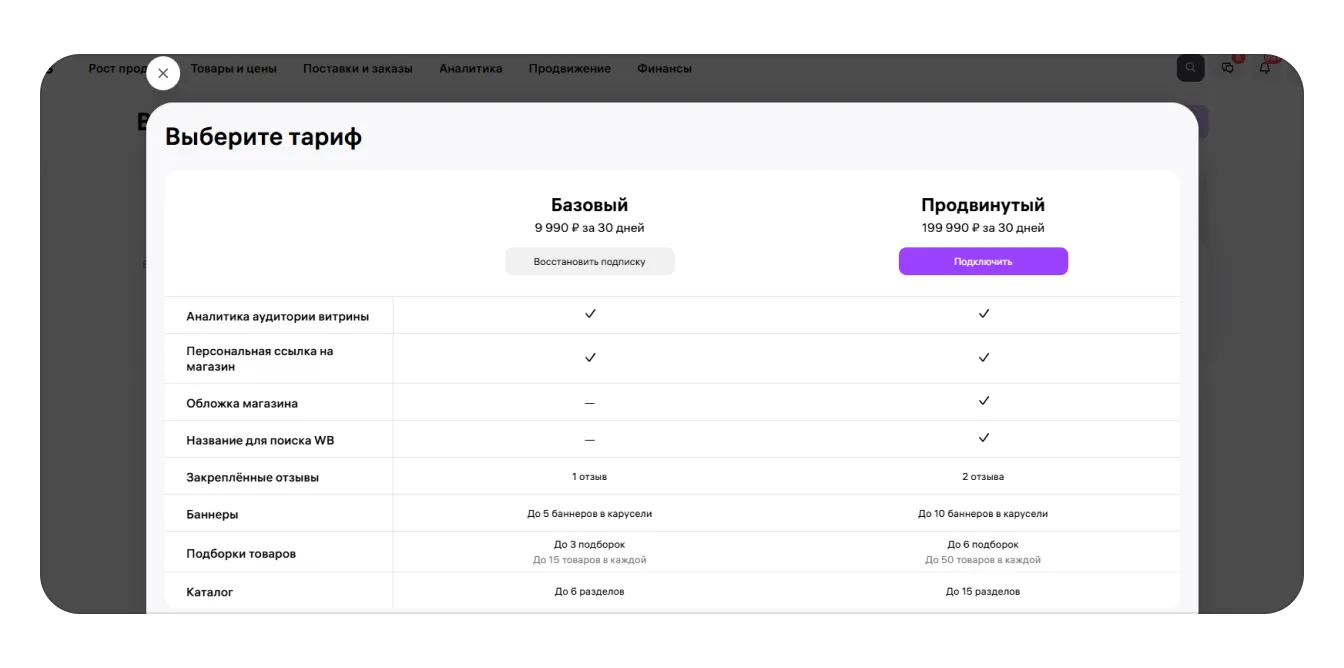The width and height of the screenshot is (1344, 668).
Task: Click the Продвинутый tariff heading
Action: 983,205
